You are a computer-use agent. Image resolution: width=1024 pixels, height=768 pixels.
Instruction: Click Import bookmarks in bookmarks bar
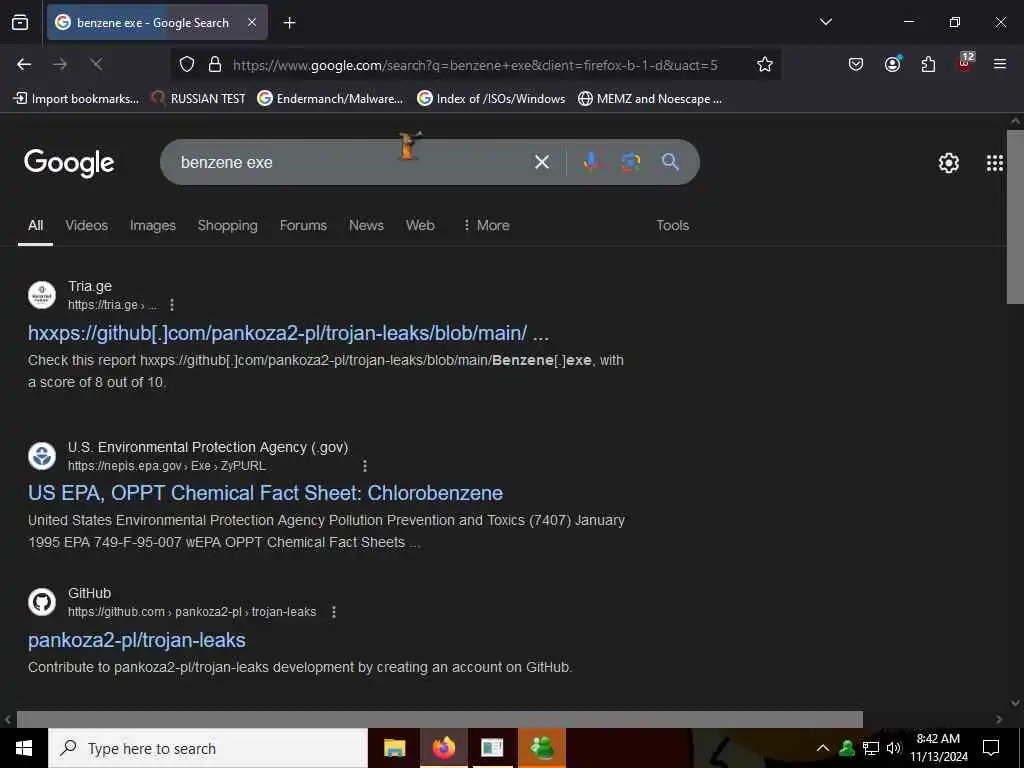[x=76, y=99]
